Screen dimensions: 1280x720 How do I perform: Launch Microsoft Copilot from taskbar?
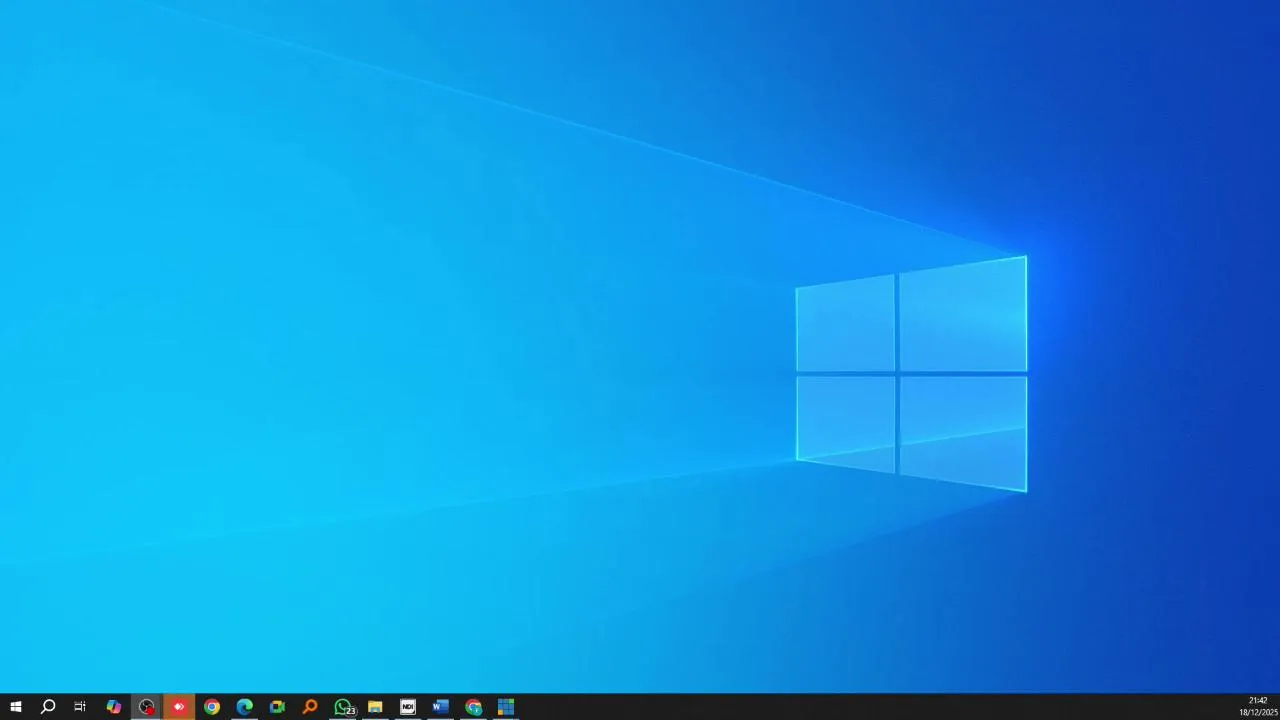click(x=114, y=707)
